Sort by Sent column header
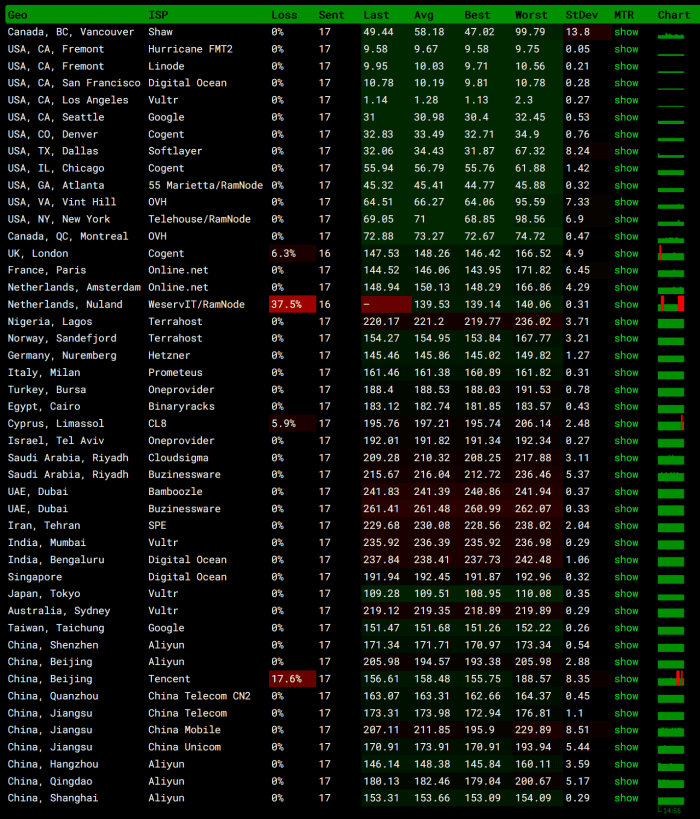700x819 pixels. click(331, 15)
